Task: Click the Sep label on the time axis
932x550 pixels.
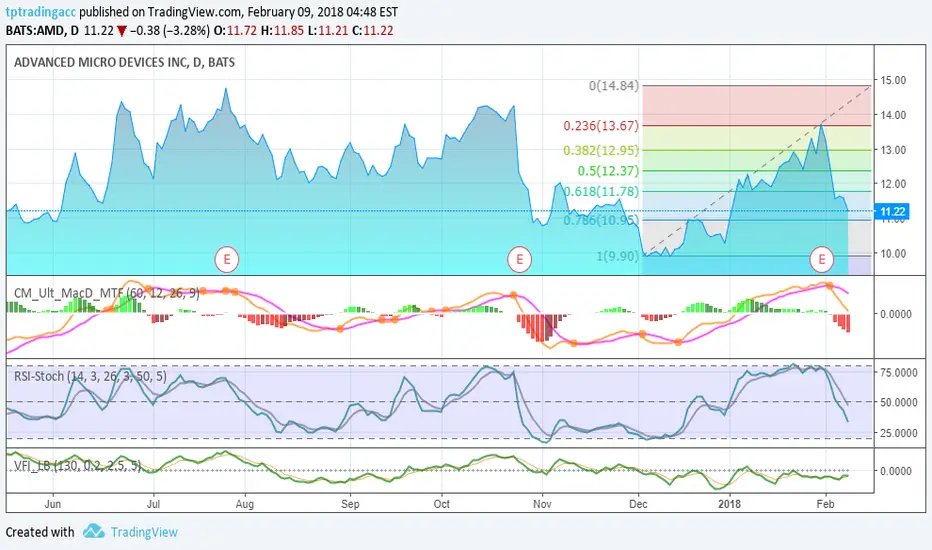Action: coord(350,504)
